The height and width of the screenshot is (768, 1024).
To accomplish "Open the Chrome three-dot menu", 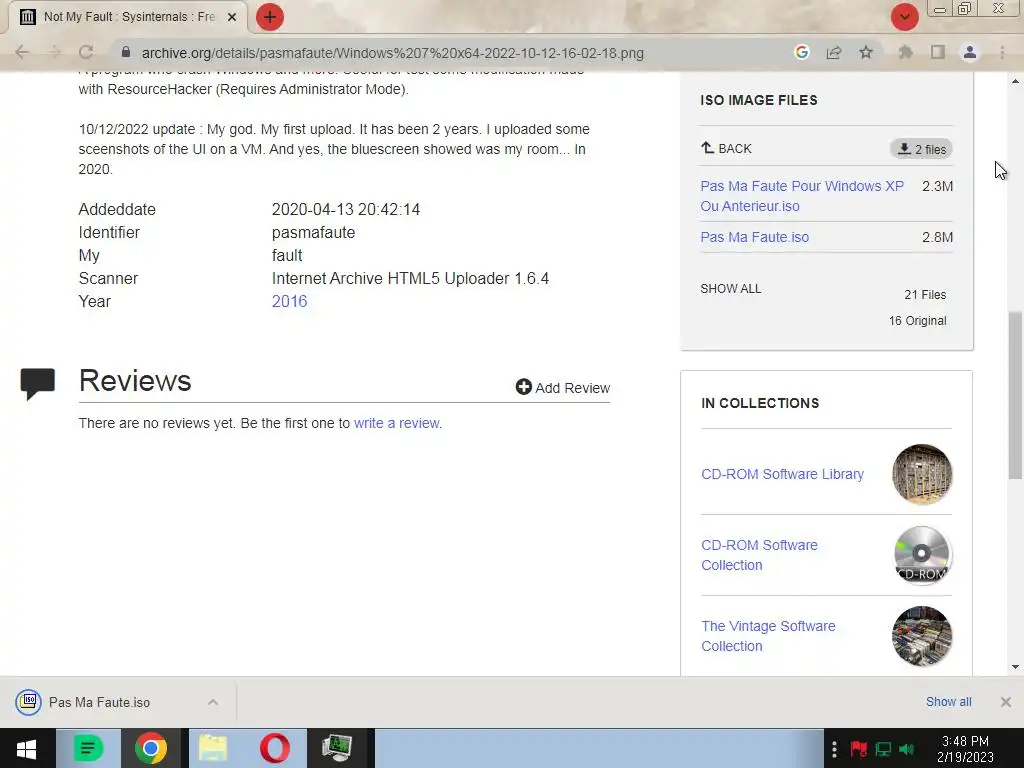I will [1002, 52].
